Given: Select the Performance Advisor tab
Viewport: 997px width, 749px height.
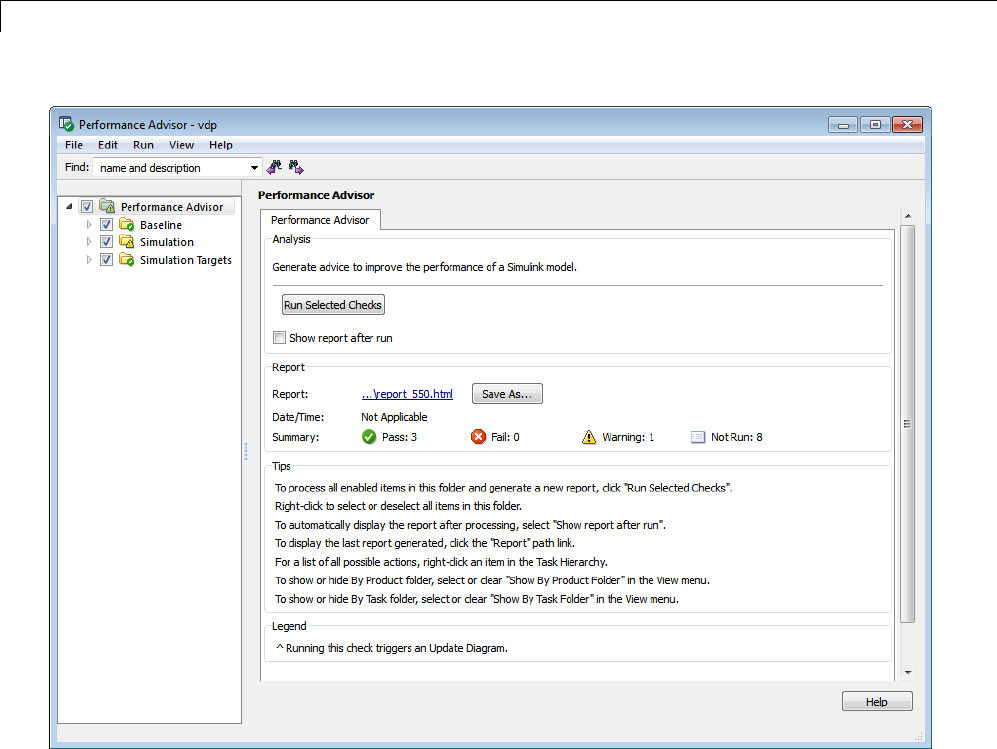Looking at the screenshot, I should click(x=320, y=220).
